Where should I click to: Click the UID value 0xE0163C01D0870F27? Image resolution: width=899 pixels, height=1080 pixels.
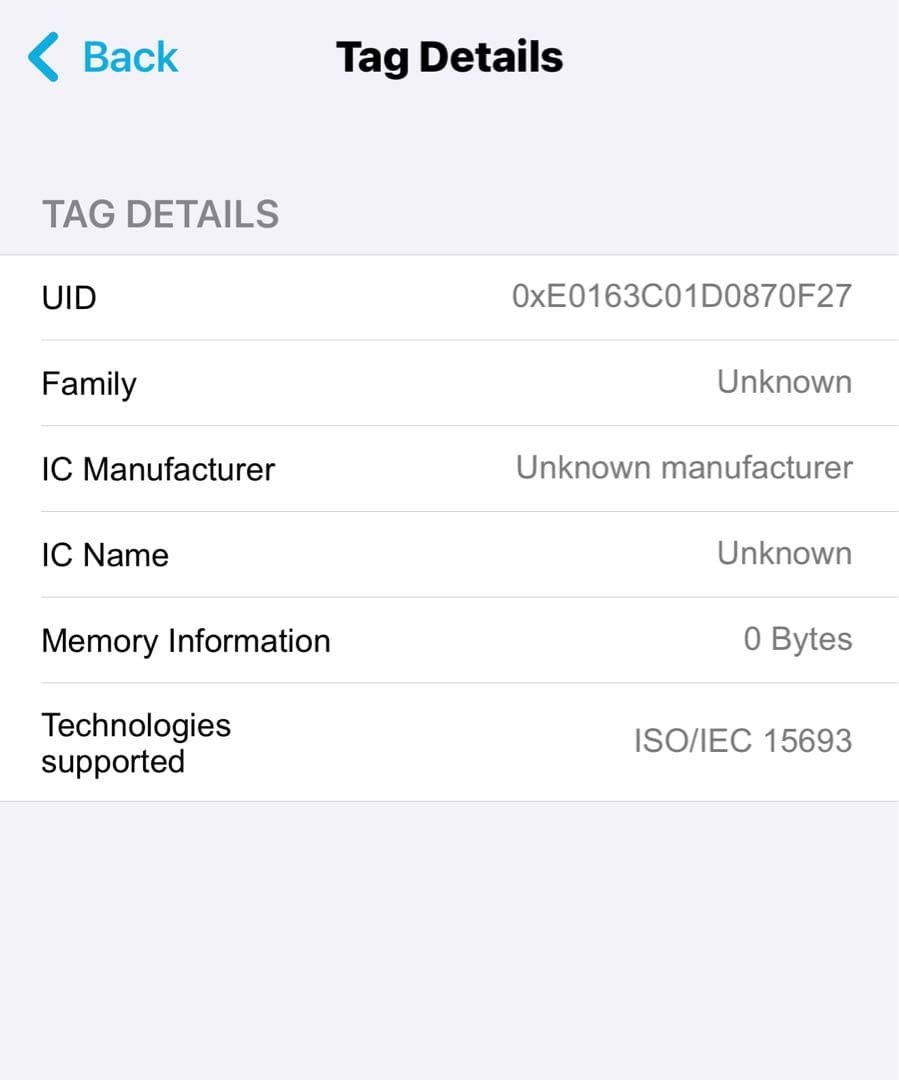coord(682,297)
